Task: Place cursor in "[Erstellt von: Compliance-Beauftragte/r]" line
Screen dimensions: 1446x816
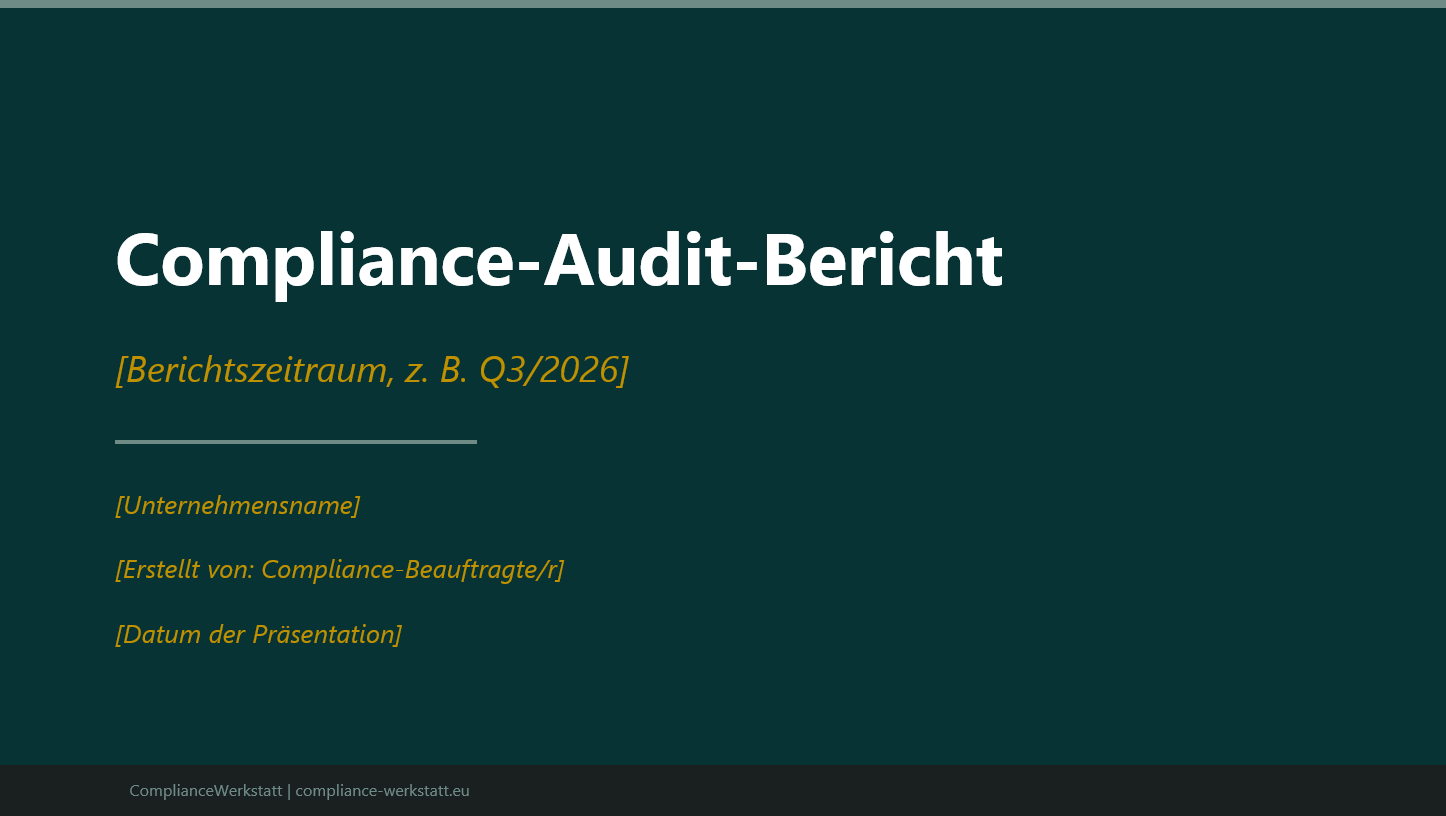Action: point(339,570)
